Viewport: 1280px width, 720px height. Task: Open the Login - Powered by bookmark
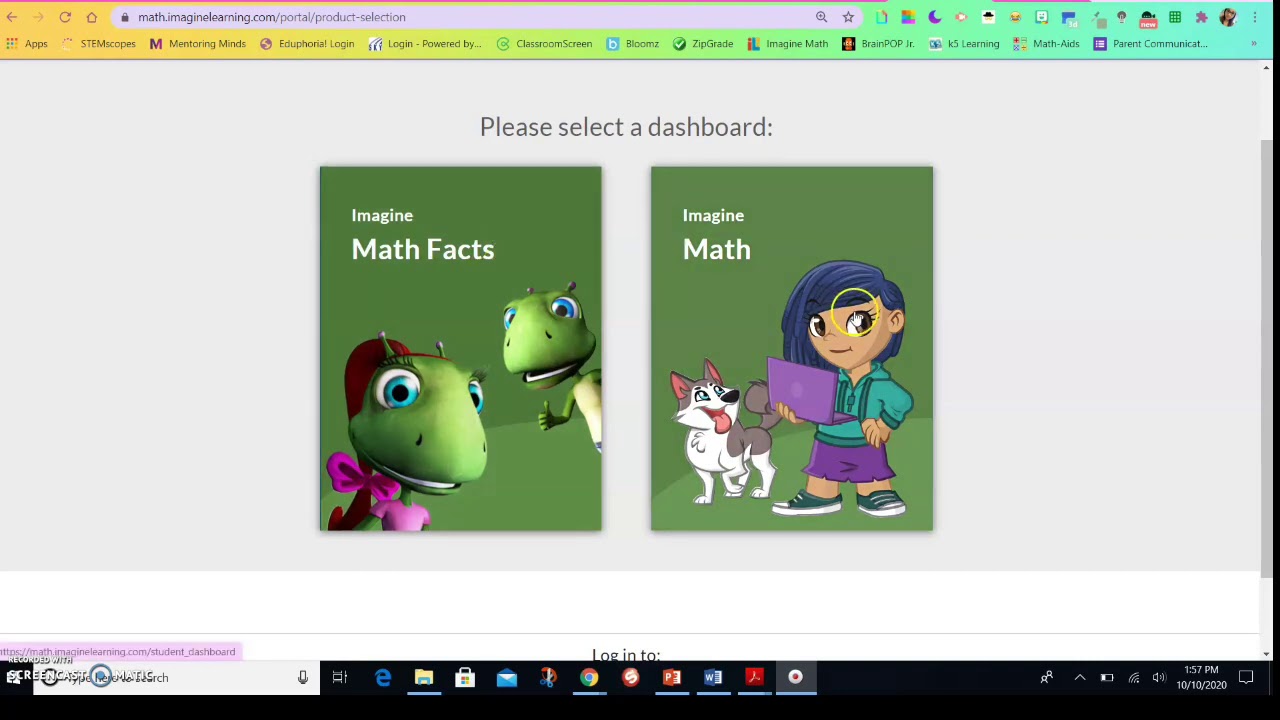pos(425,44)
